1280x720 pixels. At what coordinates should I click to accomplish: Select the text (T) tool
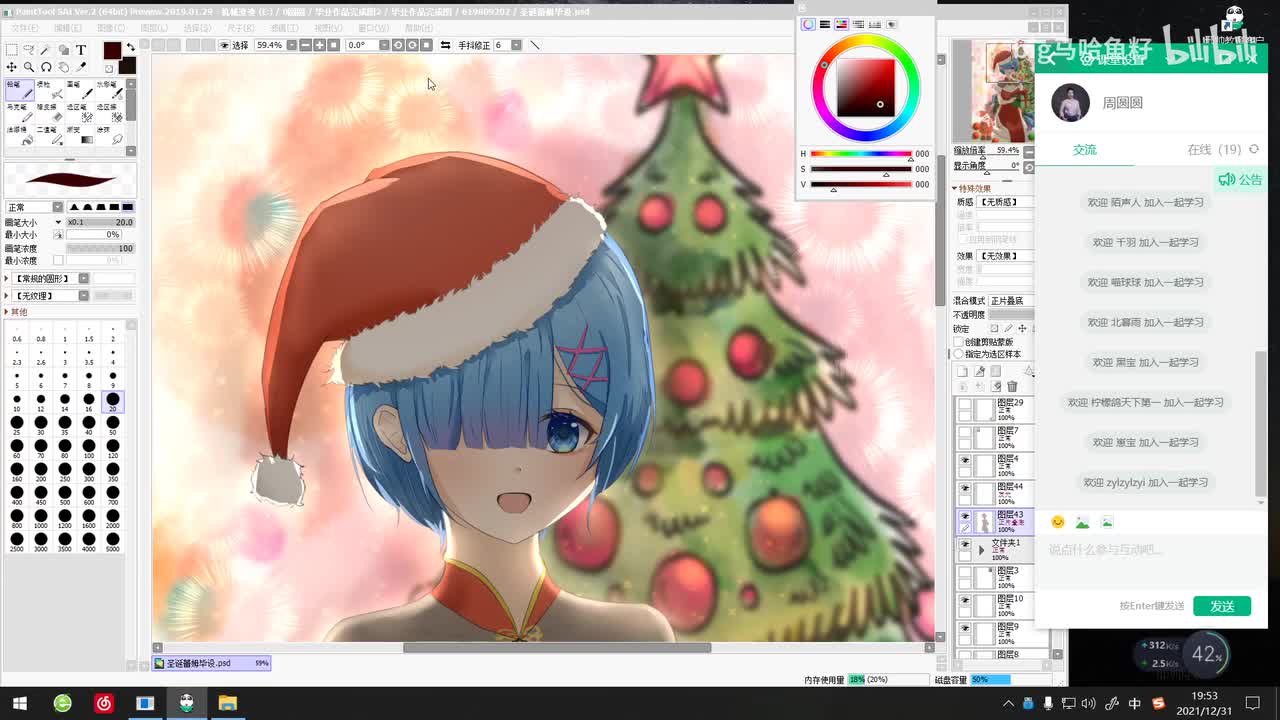point(81,50)
